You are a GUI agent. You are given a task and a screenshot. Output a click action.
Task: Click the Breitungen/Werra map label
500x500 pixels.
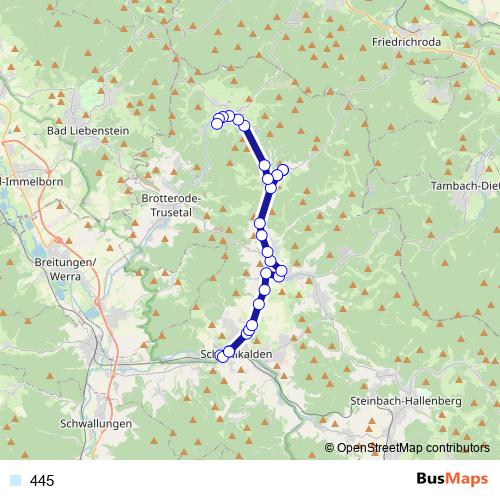click(65, 269)
